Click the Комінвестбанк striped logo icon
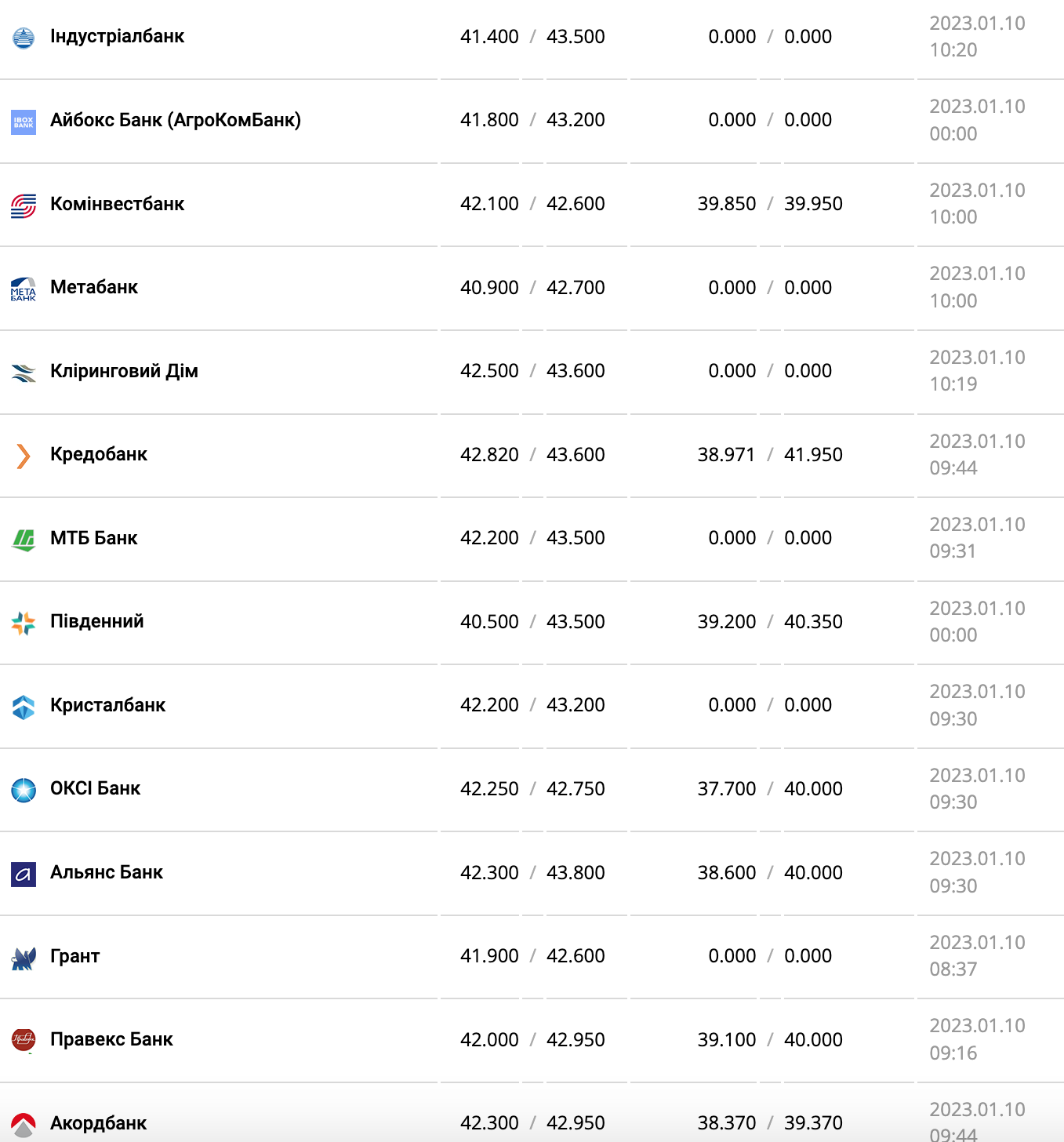1064x1142 pixels. click(x=24, y=205)
